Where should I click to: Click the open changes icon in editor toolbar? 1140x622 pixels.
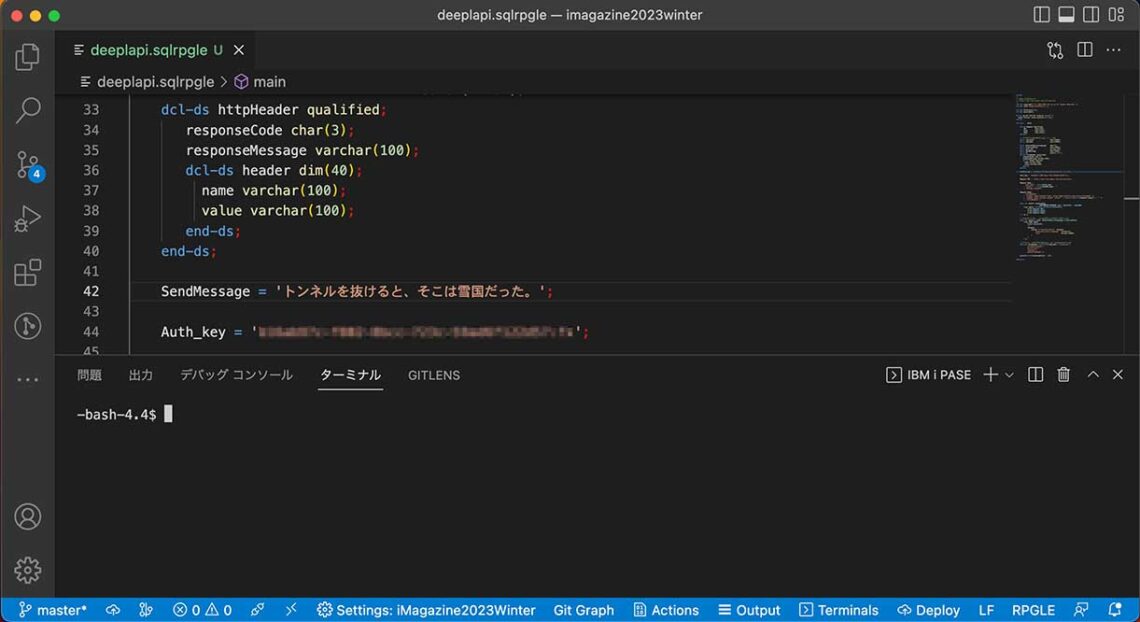click(x=1055, y=50)
